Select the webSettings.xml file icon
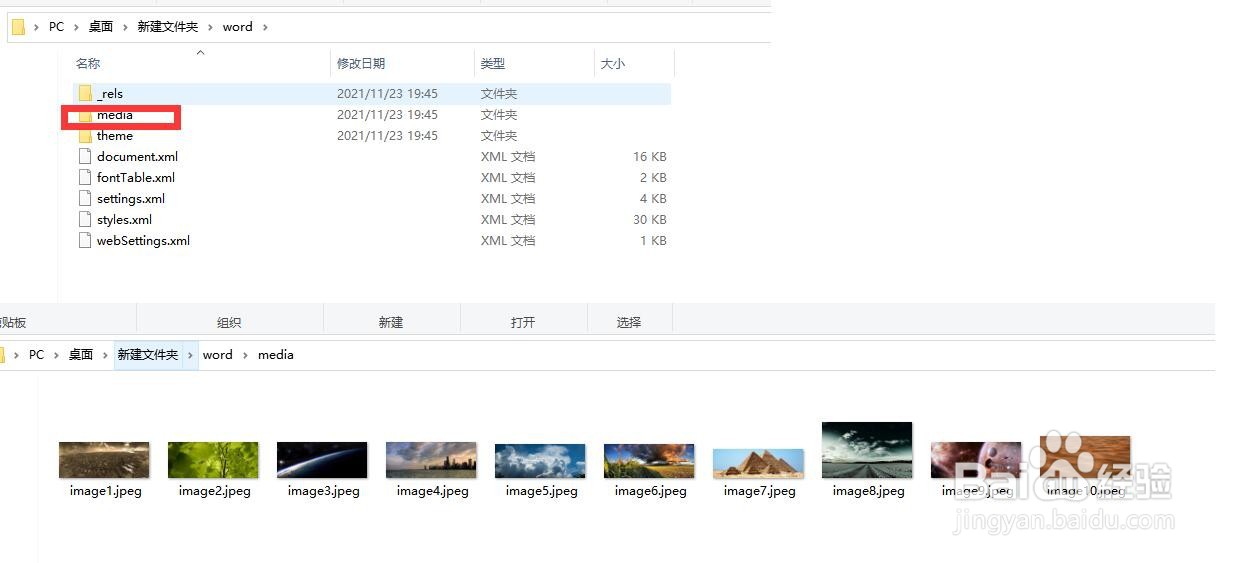This screenshot has width=1242, height=563. [86, 241]
